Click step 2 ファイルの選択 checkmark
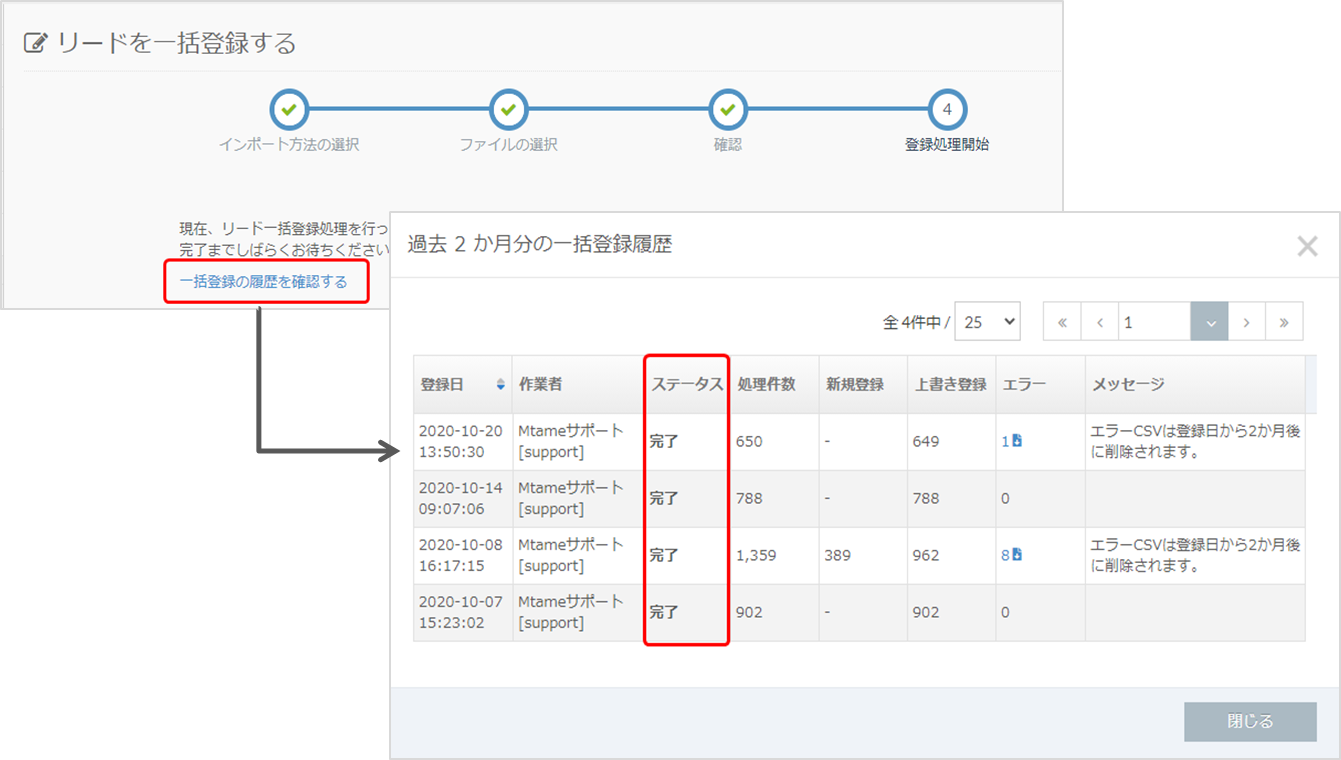The width and height of the screenshot is (1341, 760). pyautogui.click(x=508, y=110)
